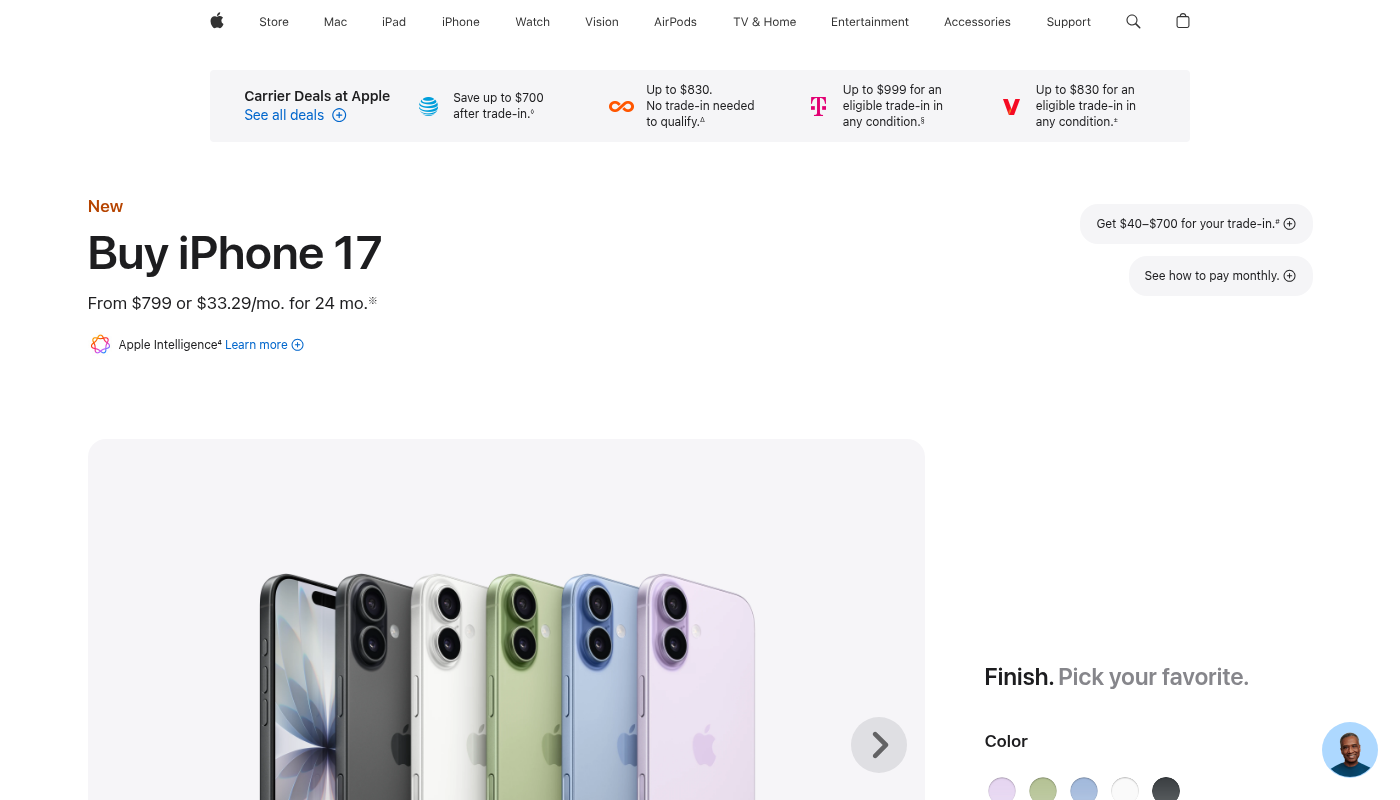1400x800 pixels.
Task: Open the AirPods menu item
Action: point(675,22)
